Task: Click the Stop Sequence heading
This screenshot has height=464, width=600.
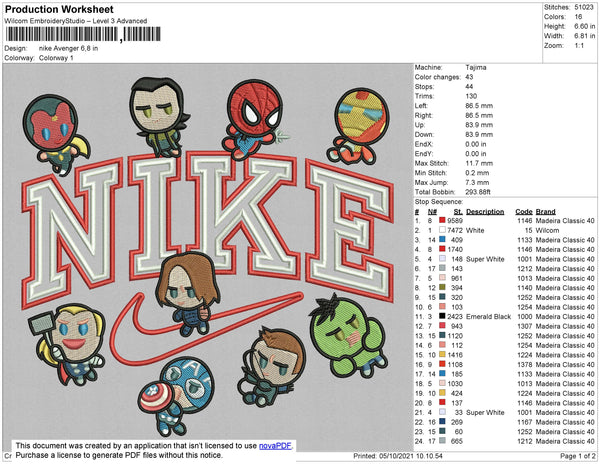Action: tap(439, 202)
